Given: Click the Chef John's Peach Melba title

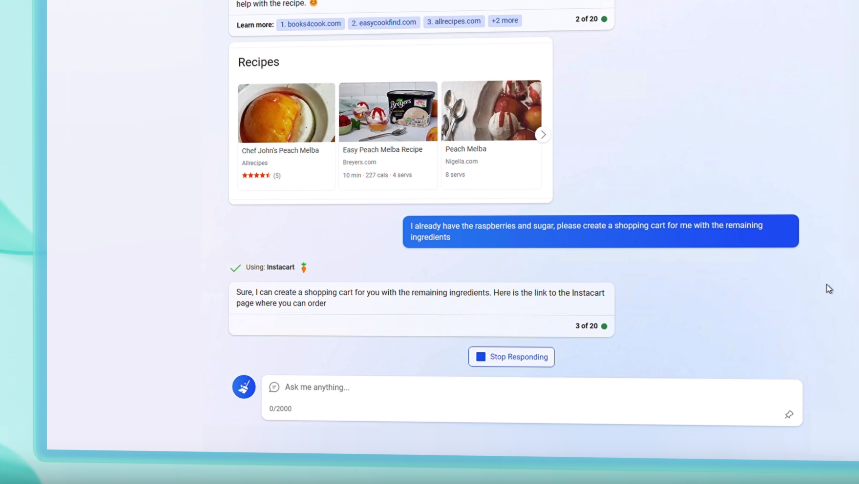Looking at the screenshot, I should click(x=280, y=150).
